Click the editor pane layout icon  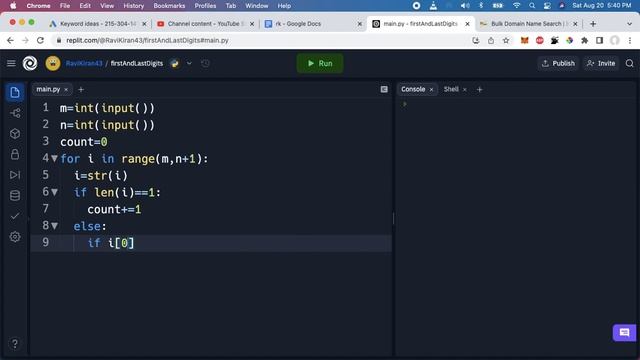point(384,89)
